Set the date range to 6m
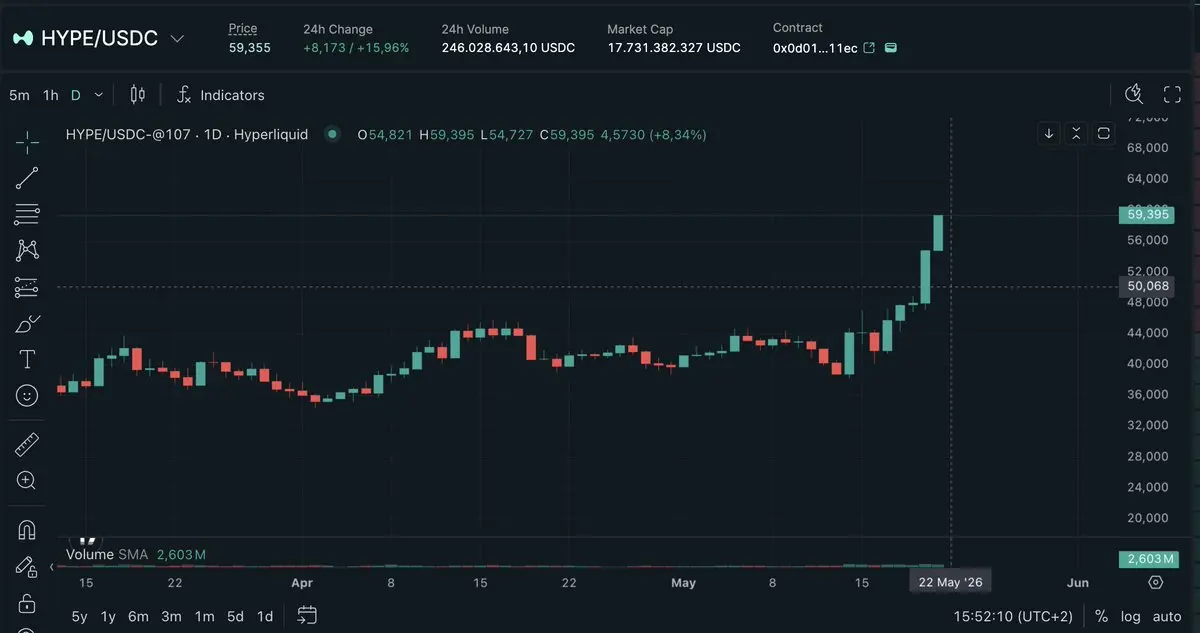Viewport: 1200px width, 633px height. [x=139, y=616]
